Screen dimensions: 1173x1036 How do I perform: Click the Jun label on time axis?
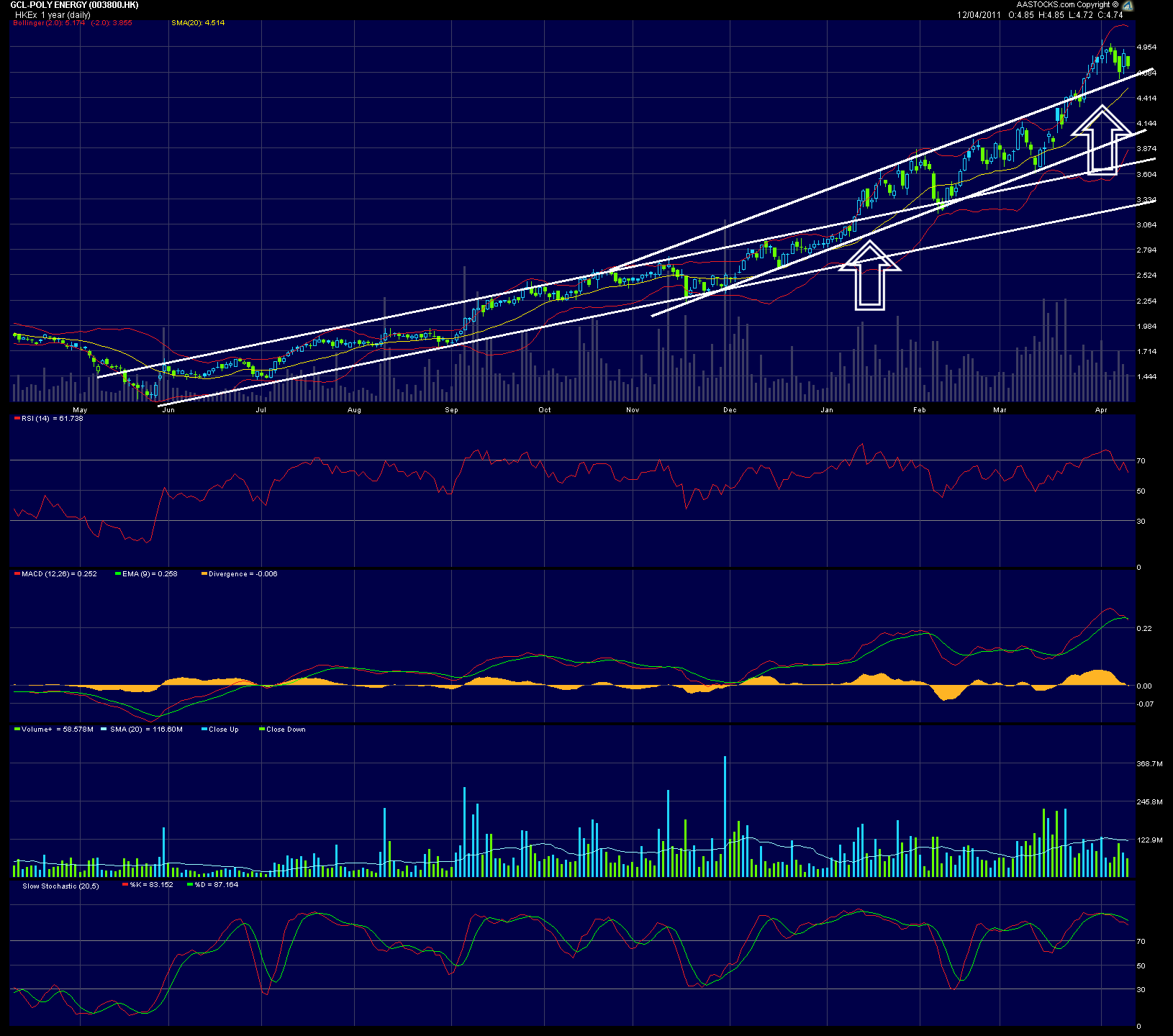[x=168, y=410]
